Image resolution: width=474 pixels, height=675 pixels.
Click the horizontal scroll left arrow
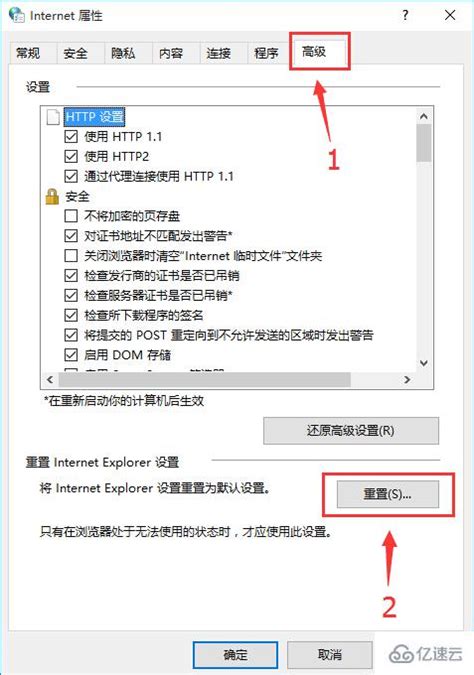click(50, 380)
